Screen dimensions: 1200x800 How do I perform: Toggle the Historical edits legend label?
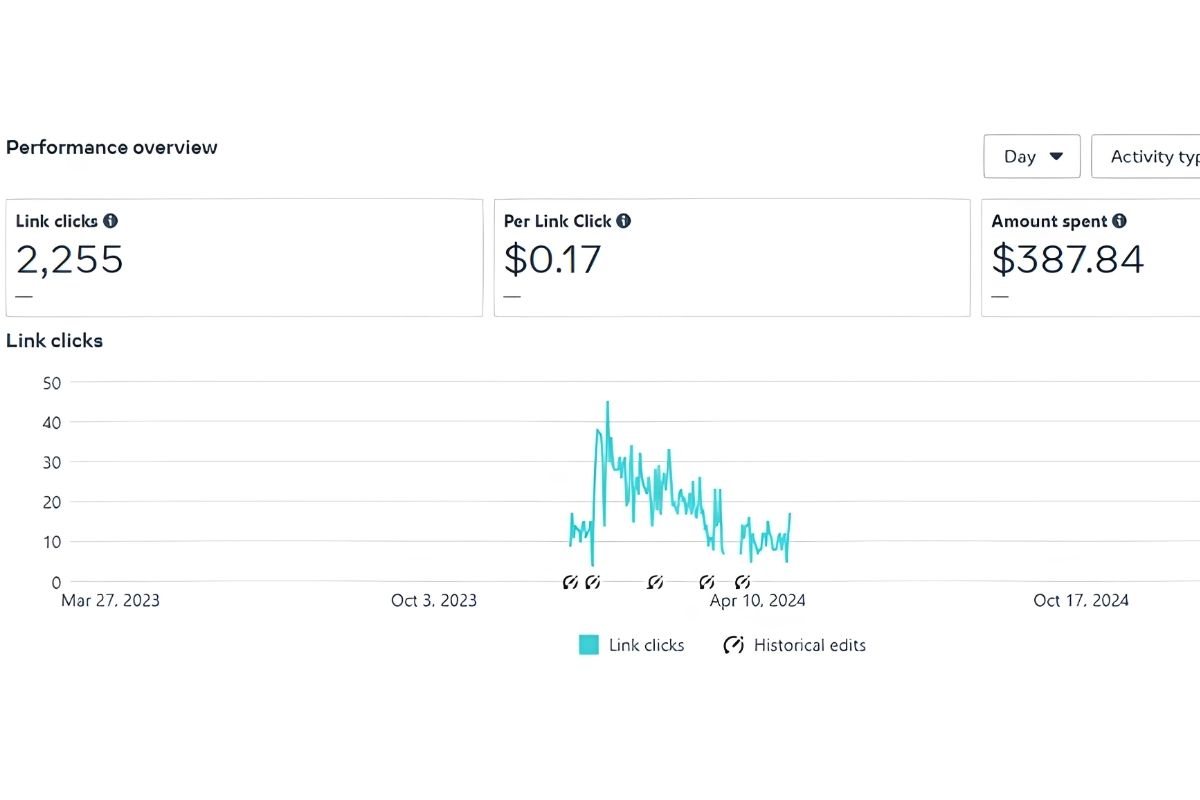point(810,645)
